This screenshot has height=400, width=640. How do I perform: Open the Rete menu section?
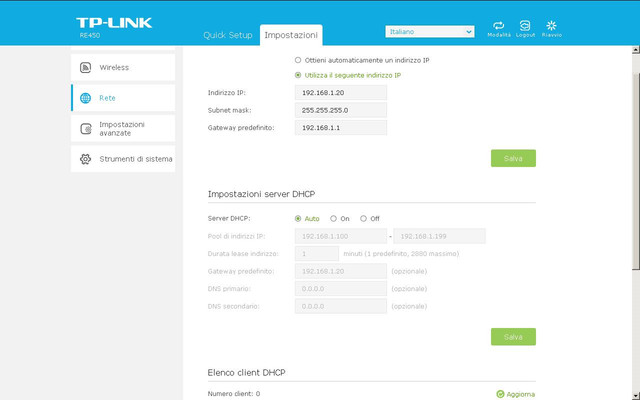[x=123, y=98]
